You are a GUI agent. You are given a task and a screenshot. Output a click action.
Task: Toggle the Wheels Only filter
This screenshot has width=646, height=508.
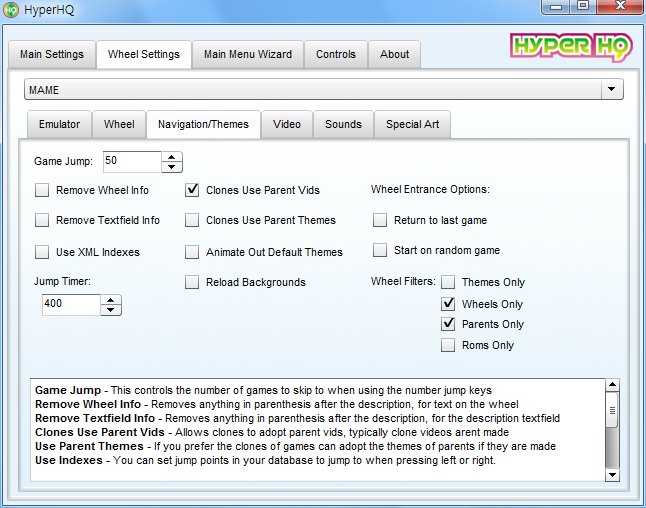(x=449, y=304)
